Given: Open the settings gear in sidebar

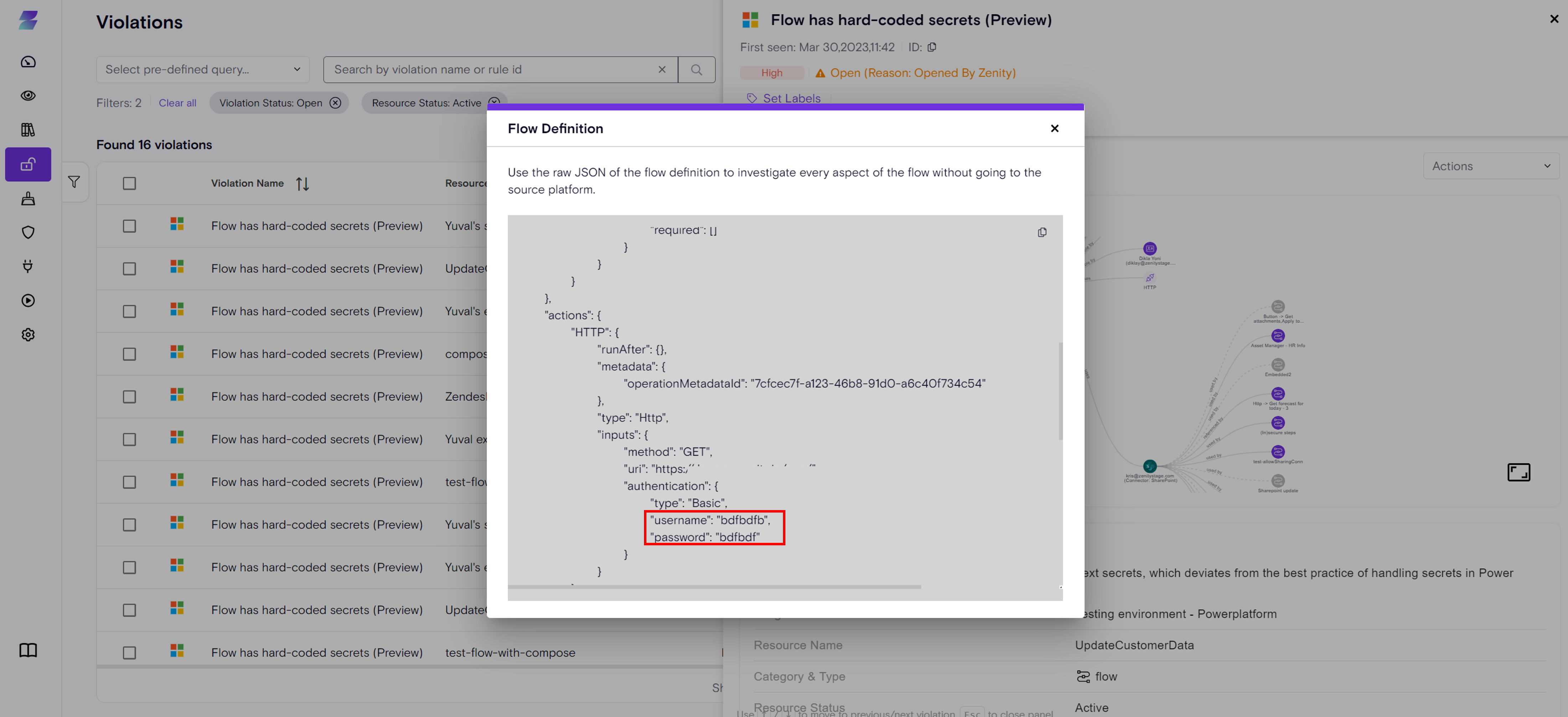Looking at the screenshot, I should (28, 334).
